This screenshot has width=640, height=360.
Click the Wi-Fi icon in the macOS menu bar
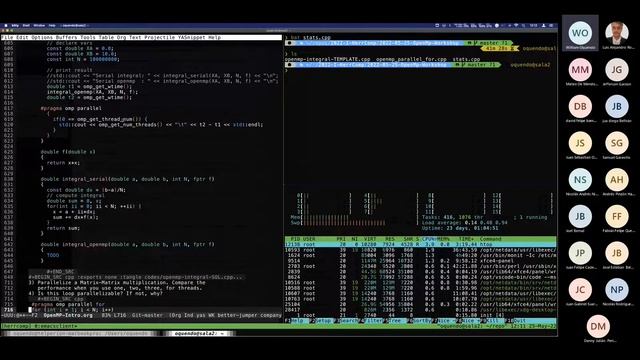pos(516,25)
